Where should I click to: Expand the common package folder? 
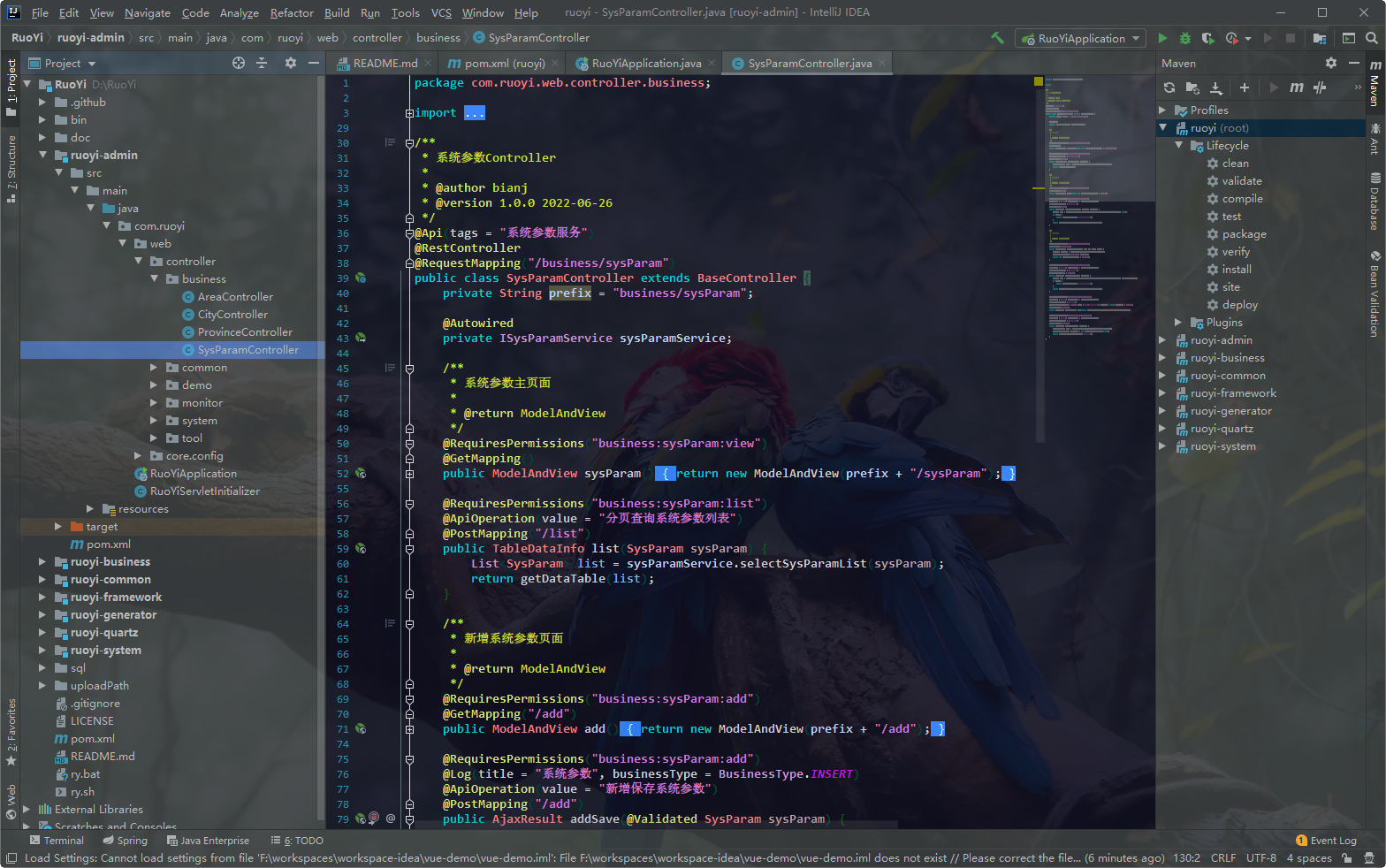tap(153, 367)
